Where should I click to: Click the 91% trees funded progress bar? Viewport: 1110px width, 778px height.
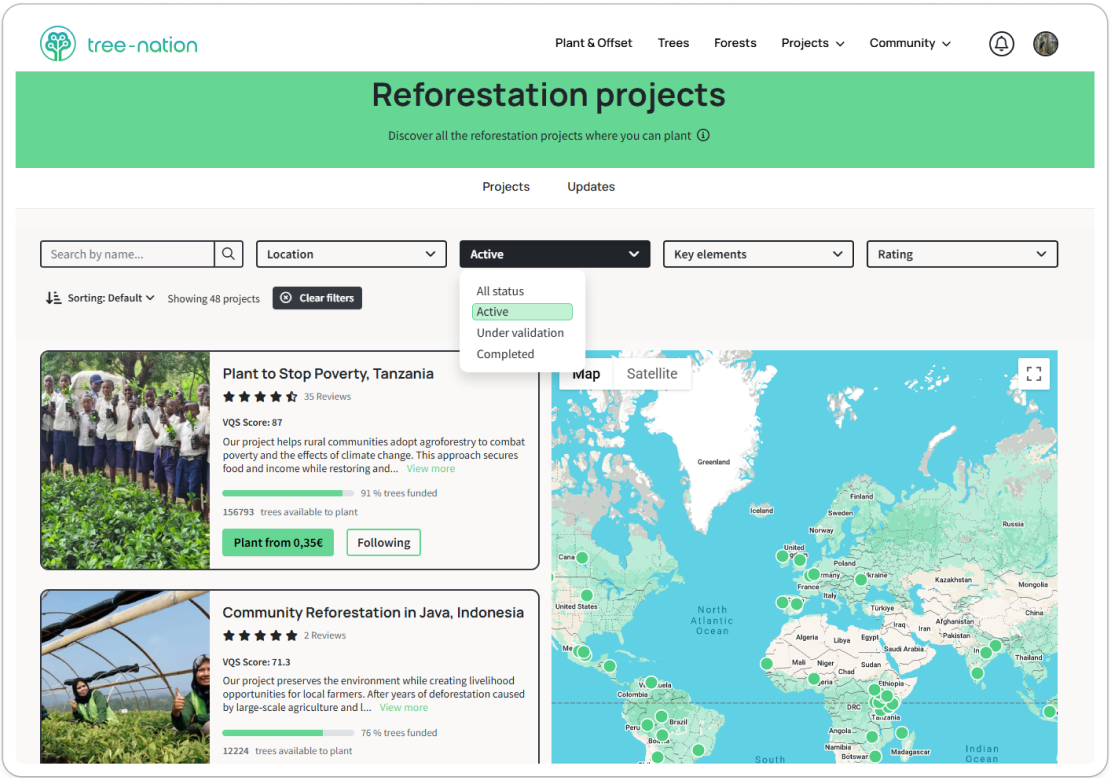[x=288, y=493]
